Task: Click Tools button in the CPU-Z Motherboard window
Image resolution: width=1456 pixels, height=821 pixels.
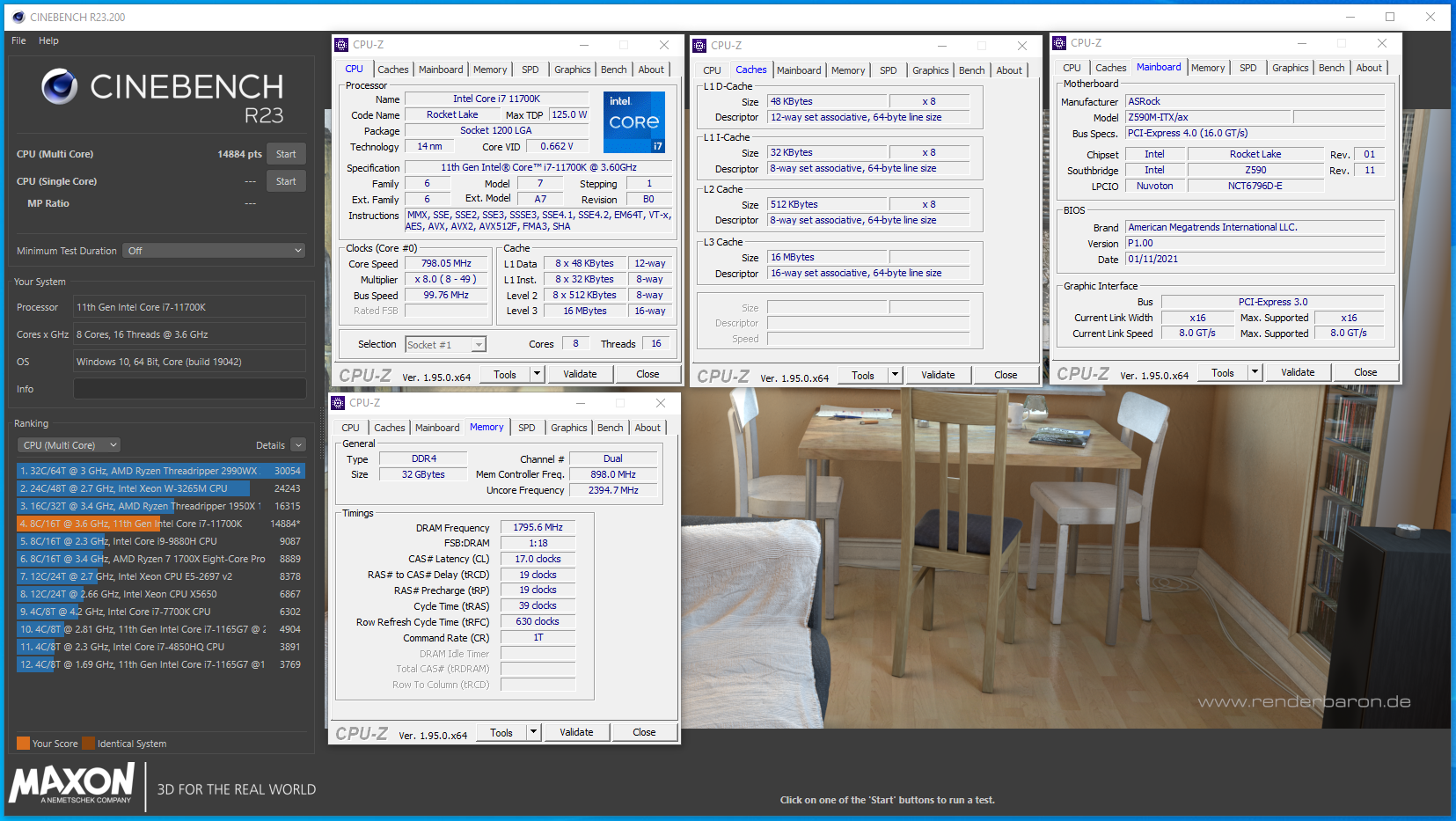Action: (x=1223, y=373)
